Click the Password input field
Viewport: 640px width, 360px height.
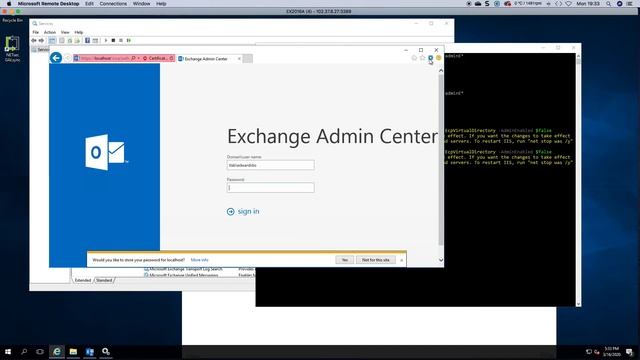click(271, 187)
